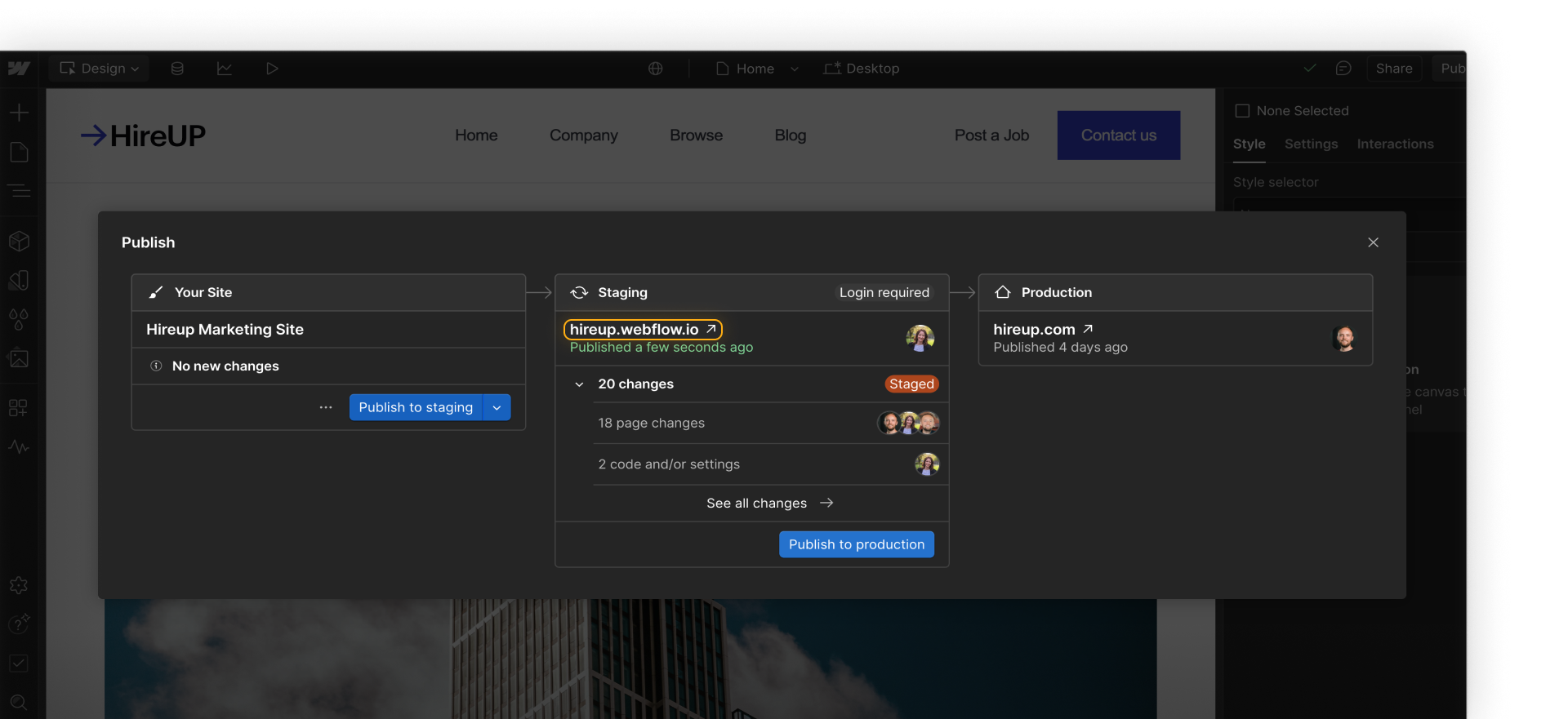Open the three-dot more options menu

[326, 407]
